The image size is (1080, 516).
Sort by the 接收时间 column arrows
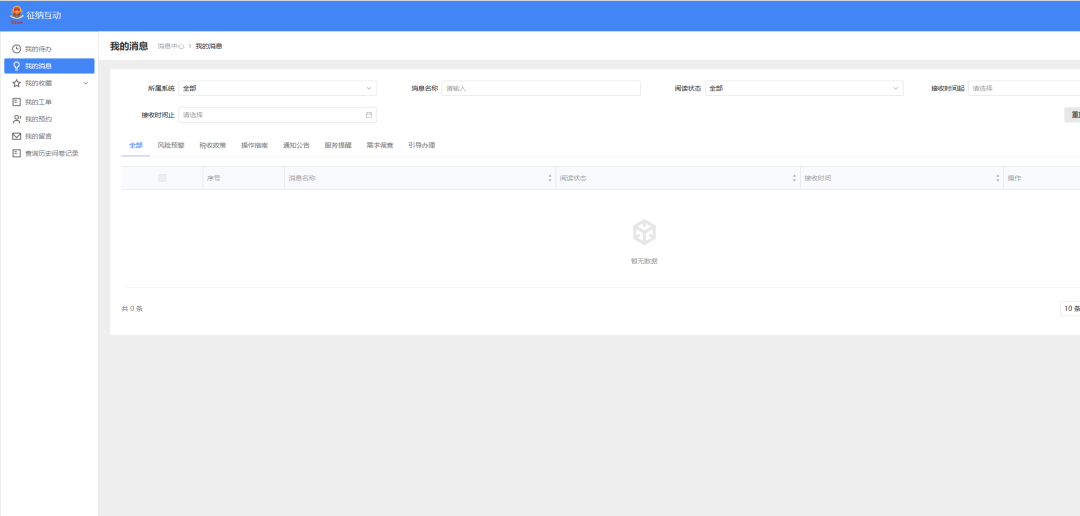coord(997,178)
